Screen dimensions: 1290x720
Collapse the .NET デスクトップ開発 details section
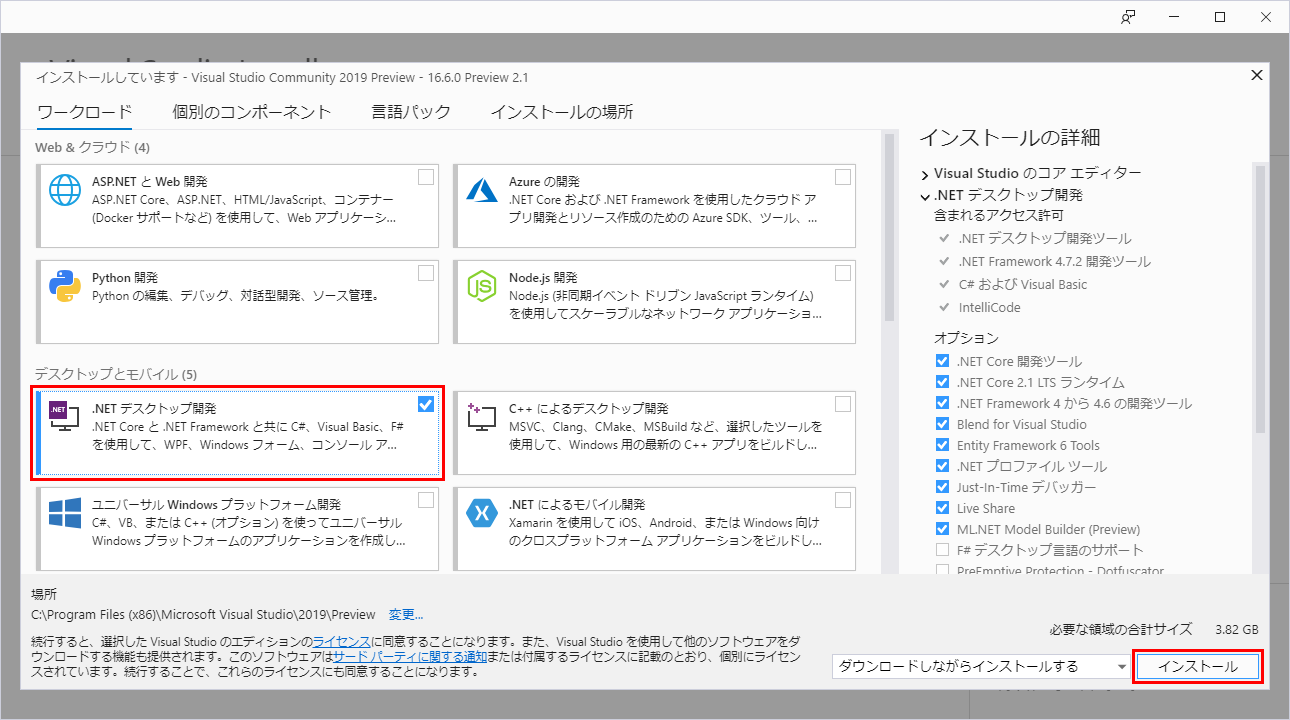pos(925,196)
